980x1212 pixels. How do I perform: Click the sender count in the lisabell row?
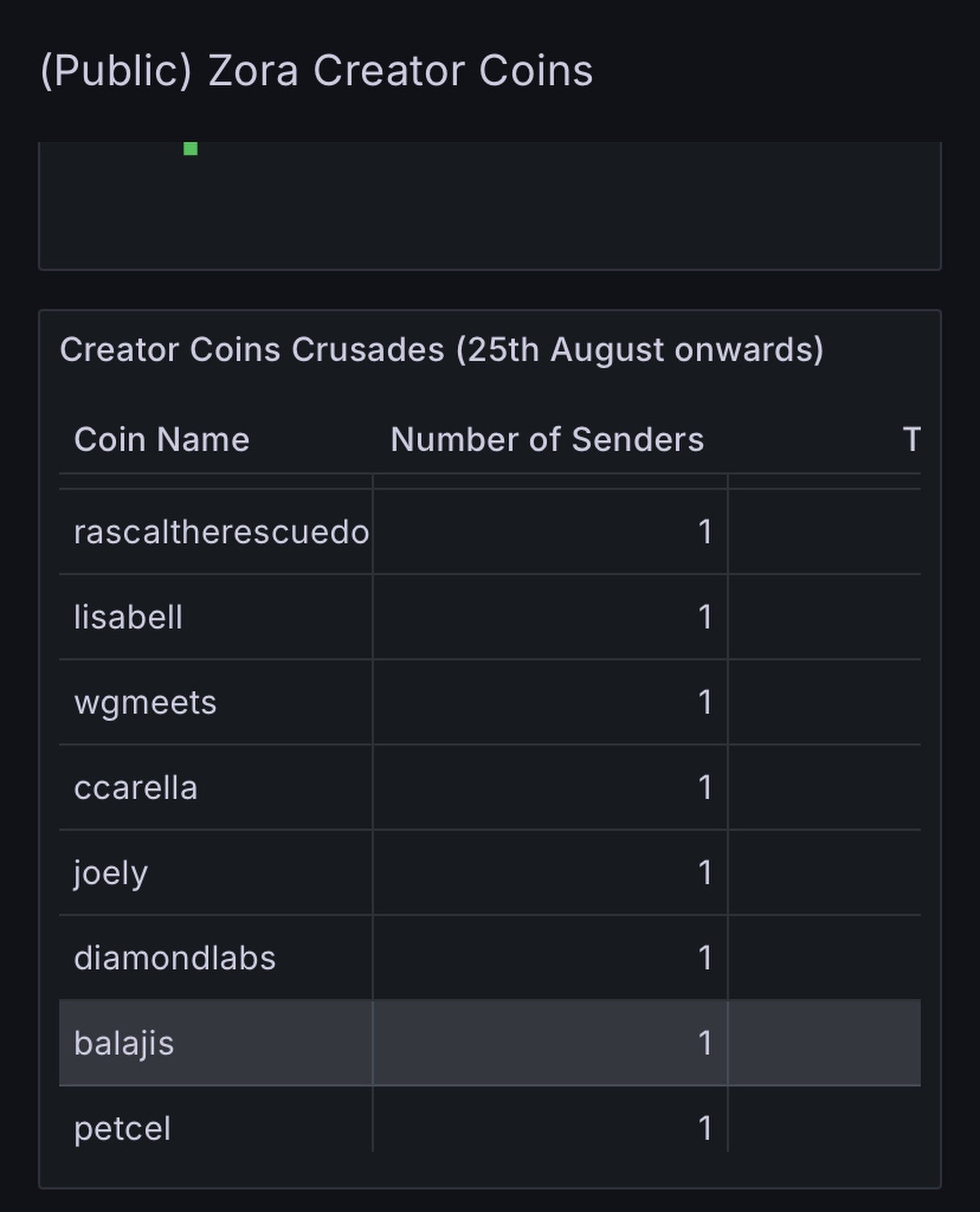[704, 618]
